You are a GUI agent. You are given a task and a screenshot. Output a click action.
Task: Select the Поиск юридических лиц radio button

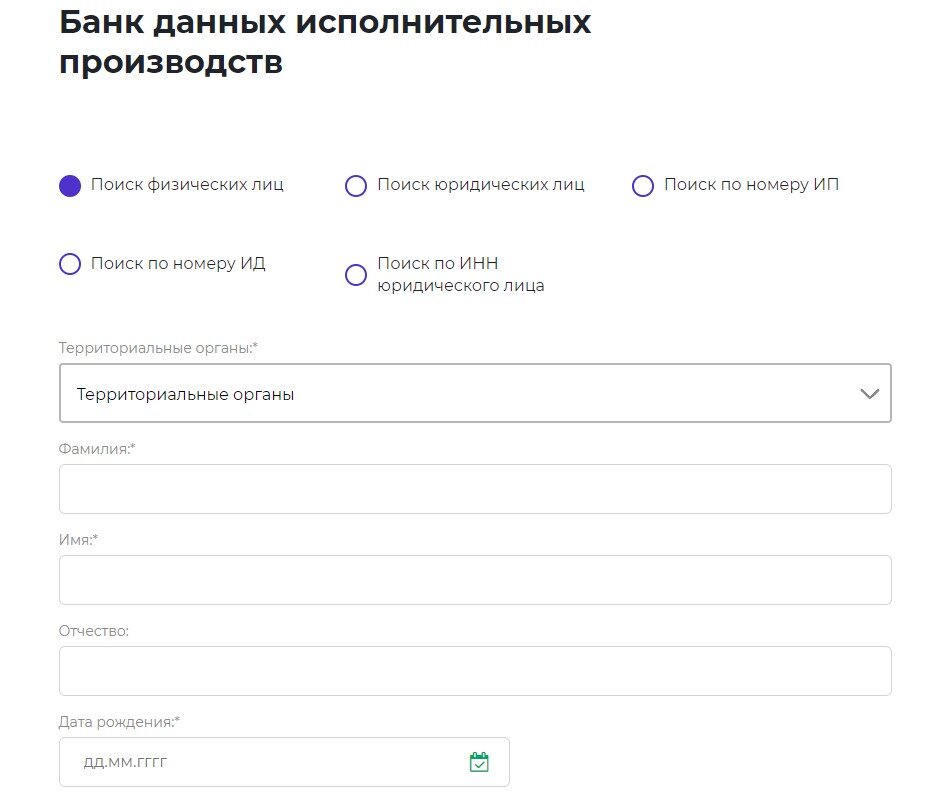coord(356,185)
